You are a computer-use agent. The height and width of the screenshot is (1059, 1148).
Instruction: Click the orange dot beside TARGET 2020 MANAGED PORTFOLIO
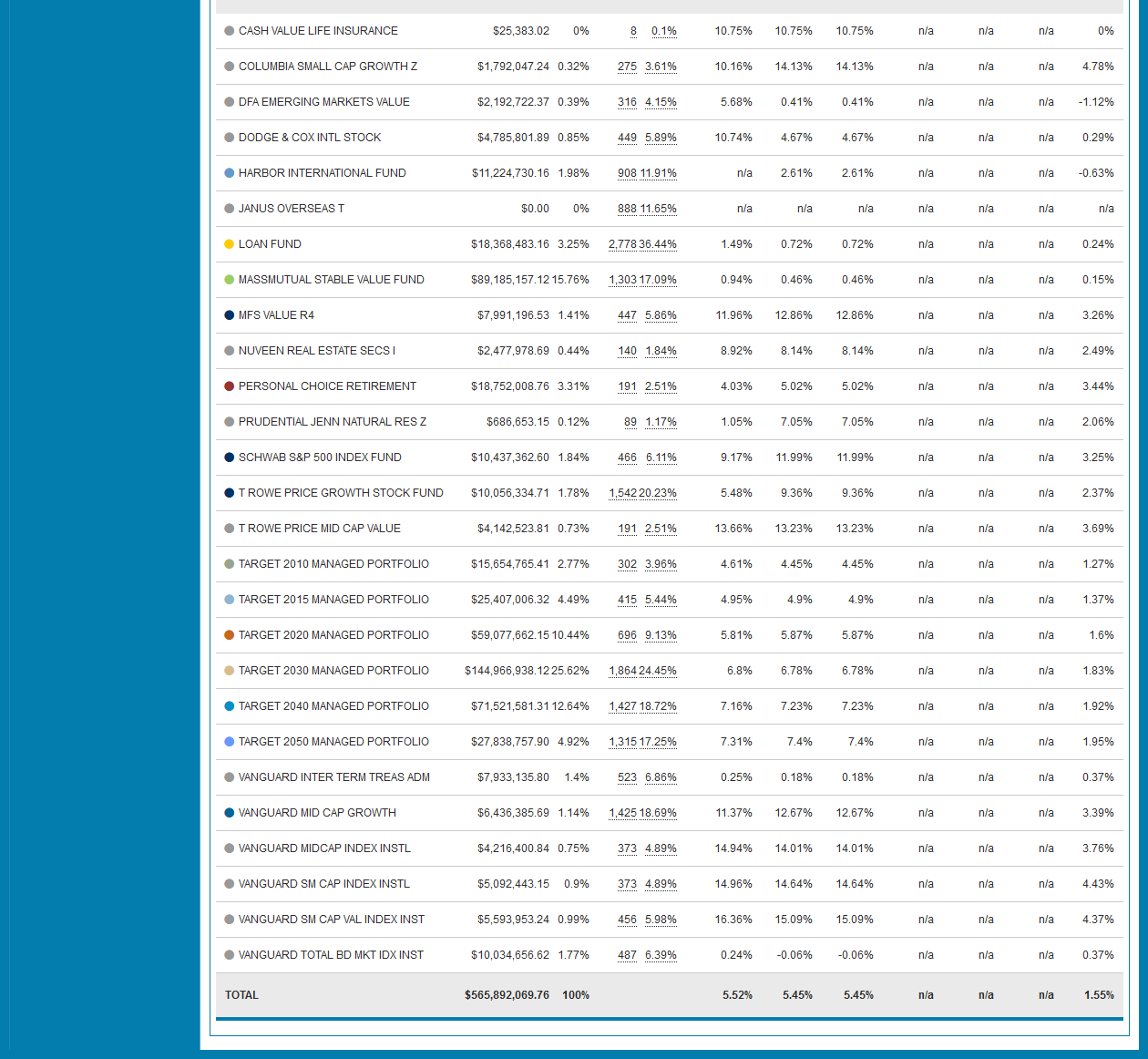pyautogui.click(x=230, y=635)
